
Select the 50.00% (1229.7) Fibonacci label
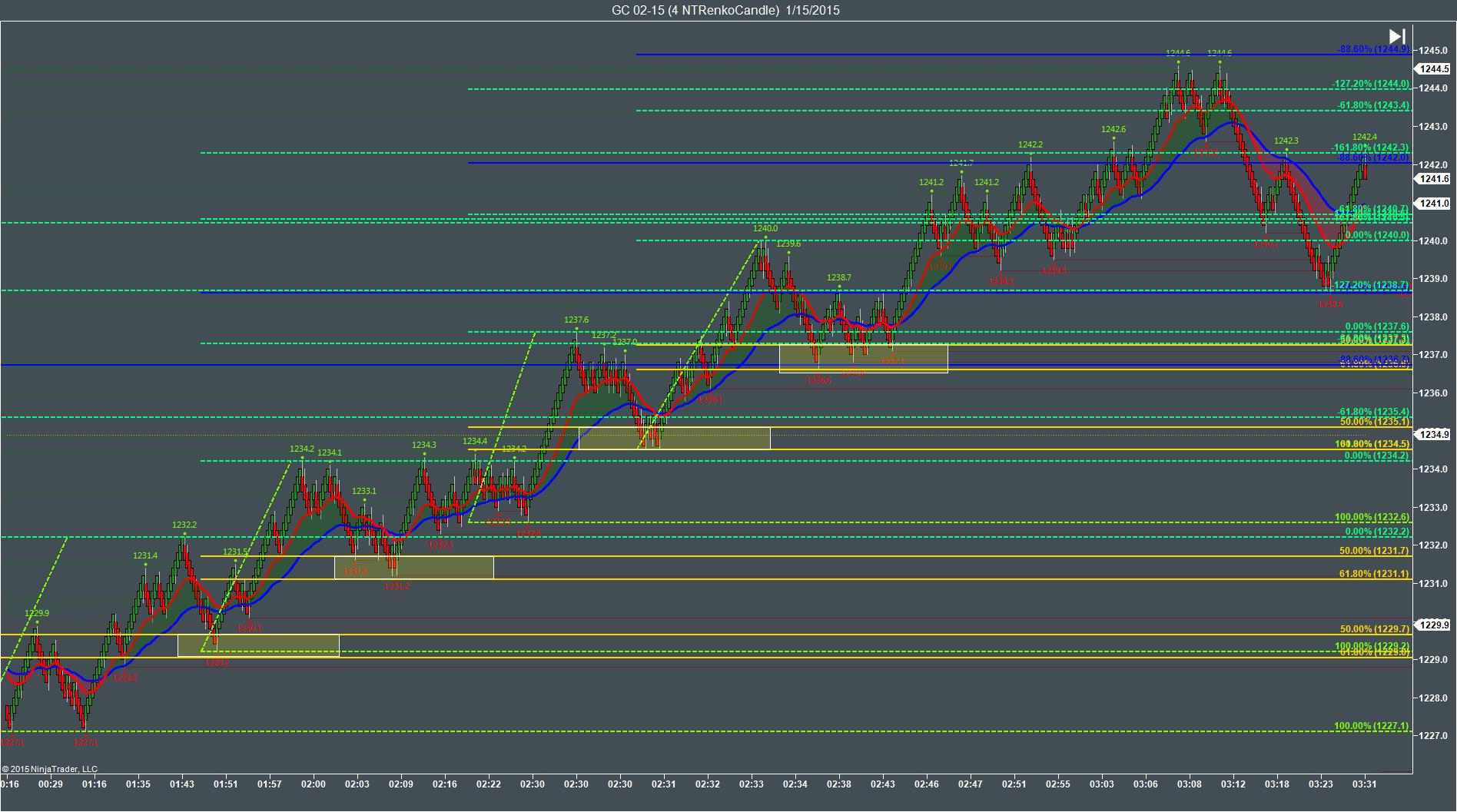[1375, 629]
